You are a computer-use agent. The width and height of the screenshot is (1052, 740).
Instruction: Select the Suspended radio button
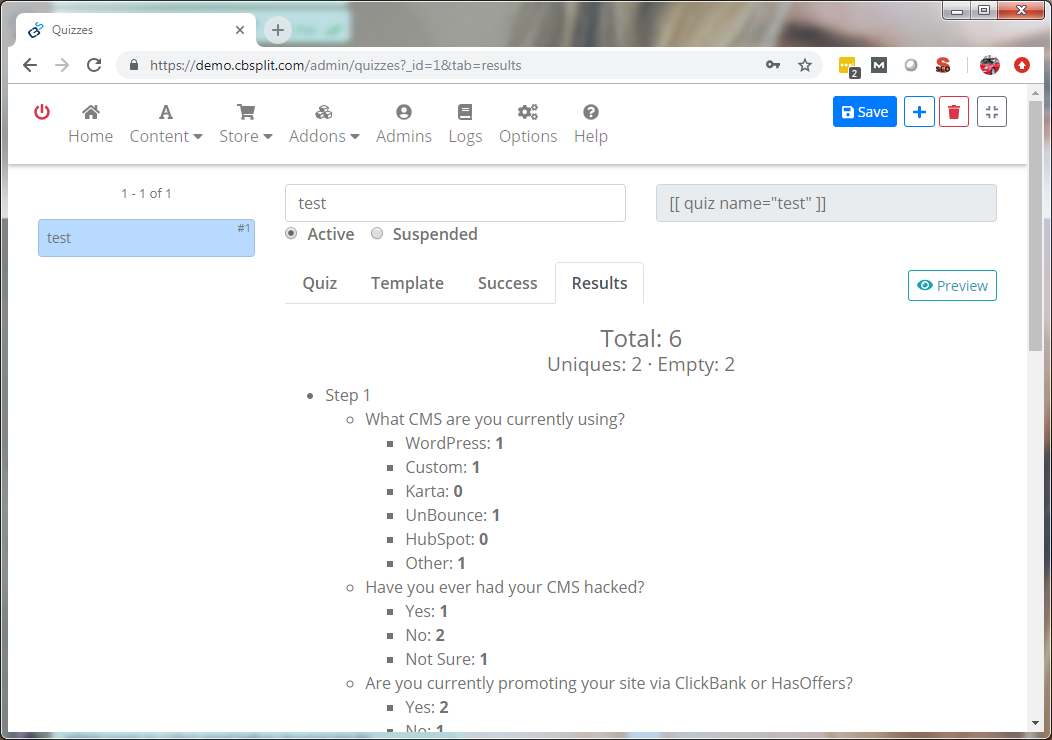tap(377, 234)
